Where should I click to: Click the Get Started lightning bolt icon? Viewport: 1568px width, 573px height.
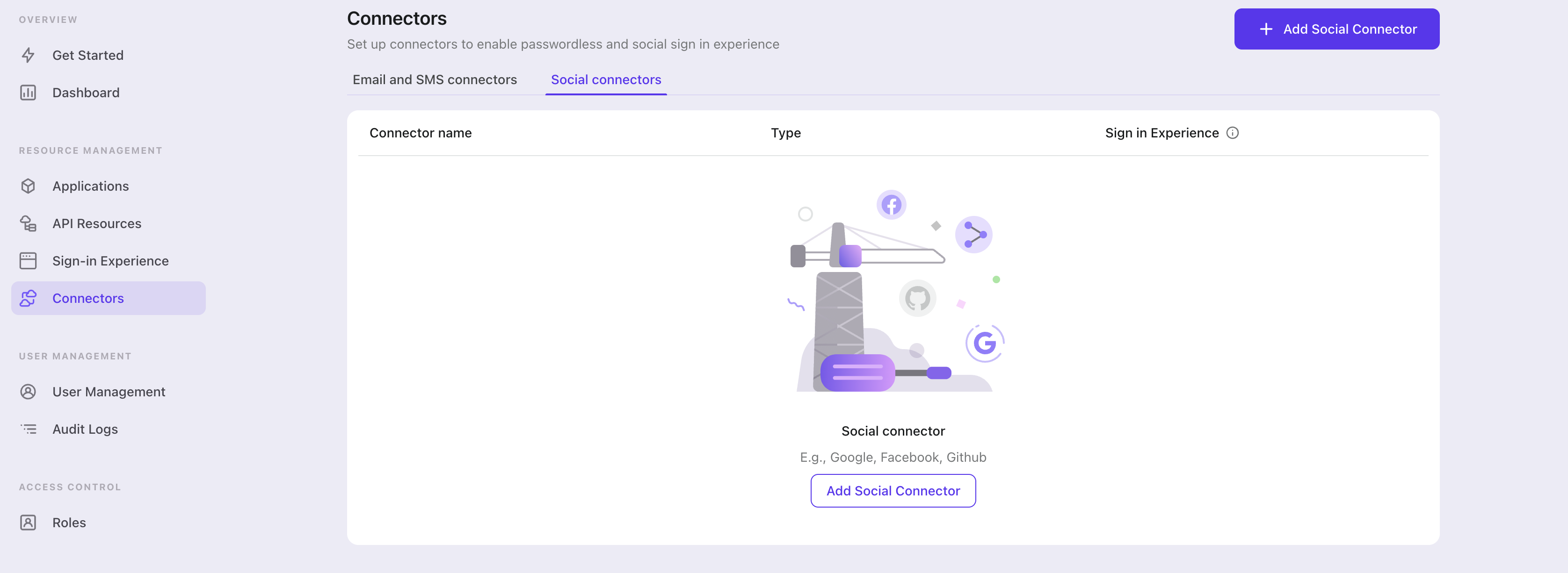28,55
